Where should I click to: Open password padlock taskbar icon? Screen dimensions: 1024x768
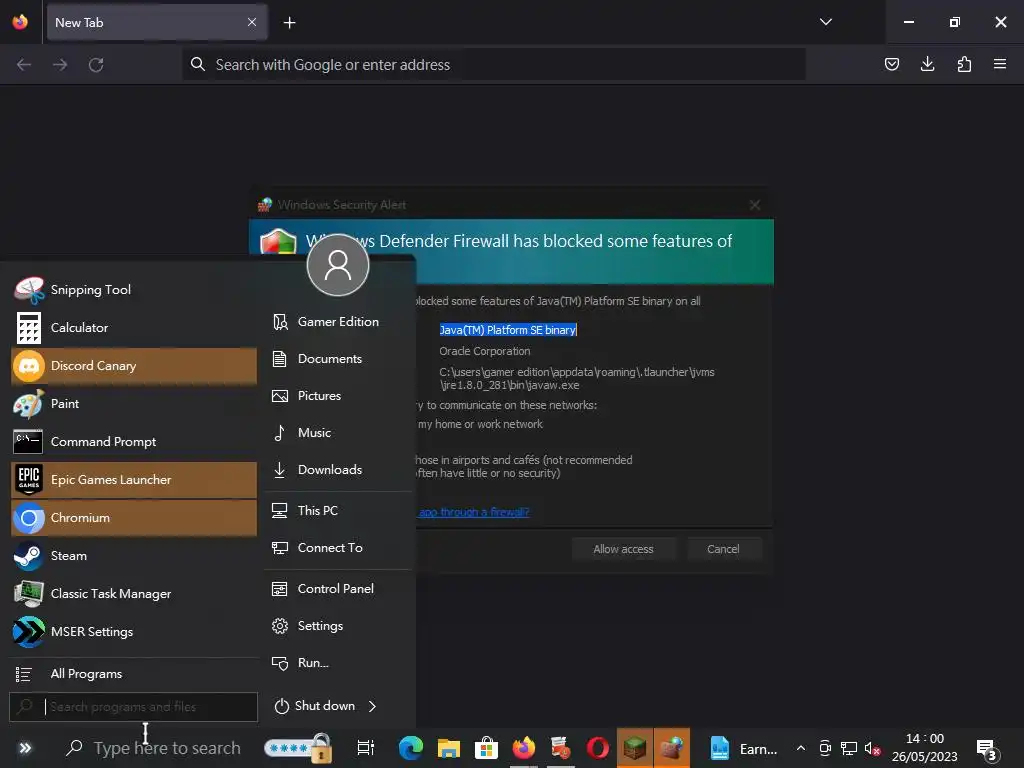pos(298,748)
